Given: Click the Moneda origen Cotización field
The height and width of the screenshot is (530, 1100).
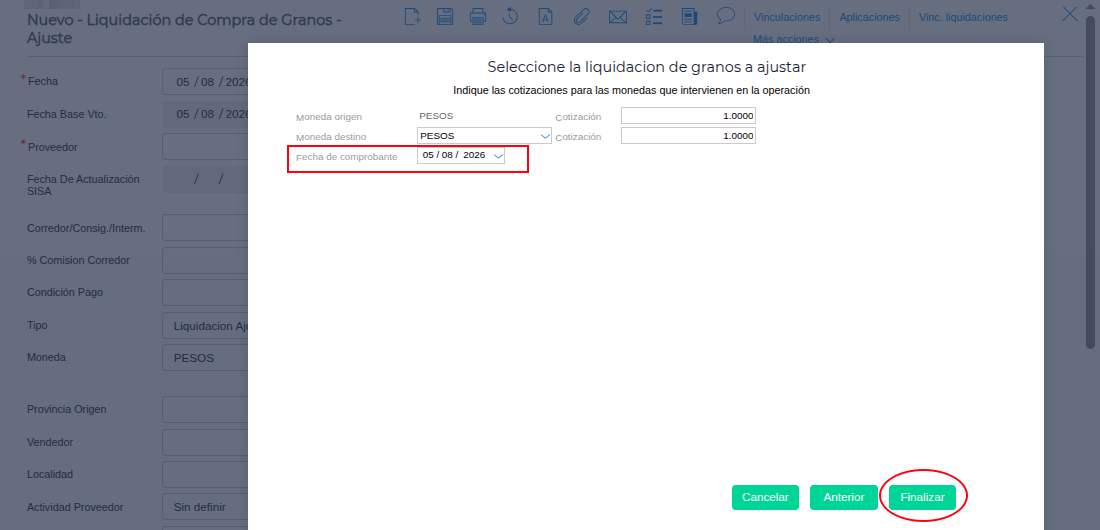Looking at the screenshot, I should pos(688,116).
